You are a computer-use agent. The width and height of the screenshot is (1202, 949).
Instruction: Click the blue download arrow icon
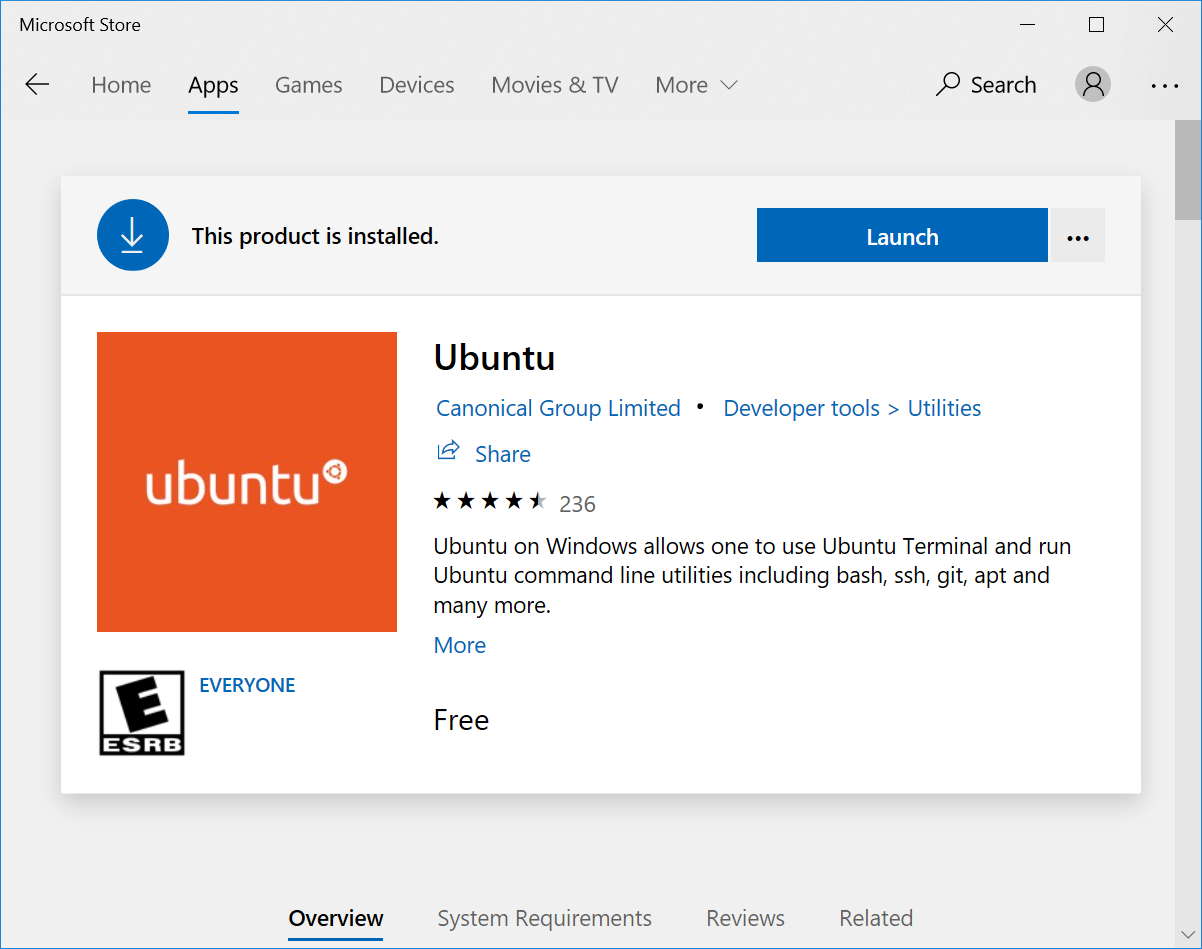click(132, 235)
